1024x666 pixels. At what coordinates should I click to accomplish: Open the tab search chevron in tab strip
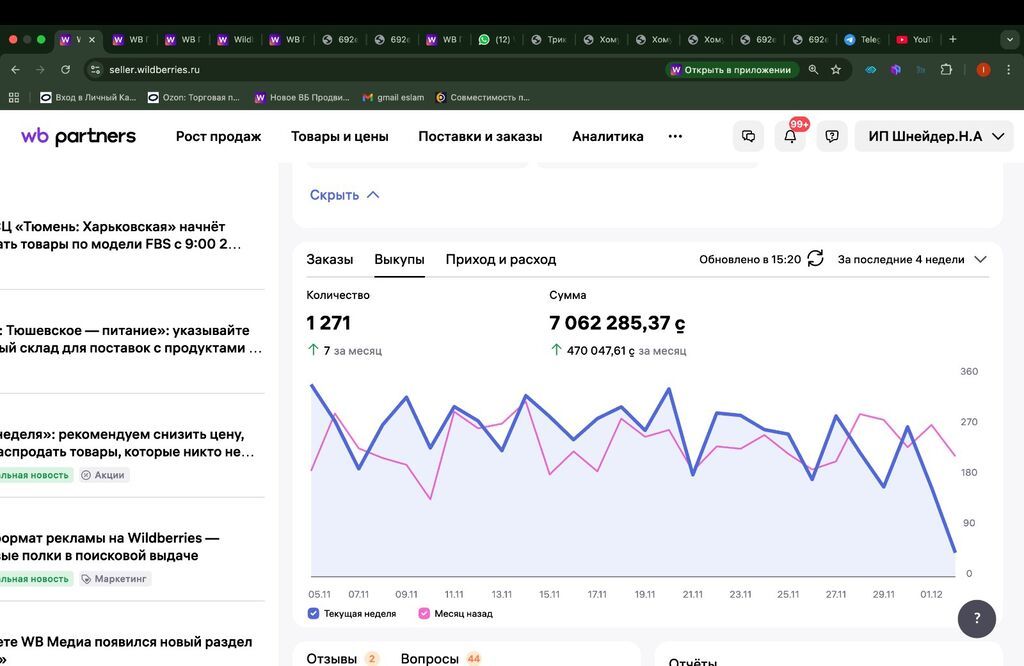coord(1010,40)
